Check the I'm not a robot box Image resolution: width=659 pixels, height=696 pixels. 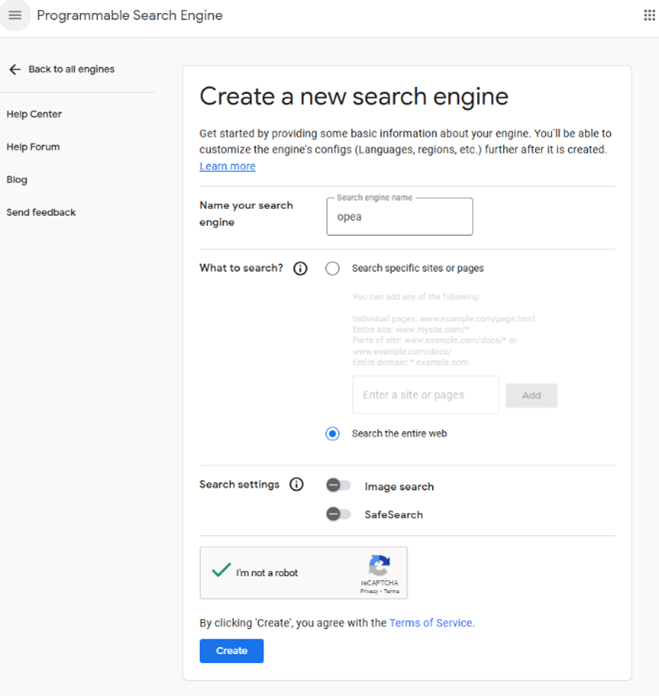221,572
